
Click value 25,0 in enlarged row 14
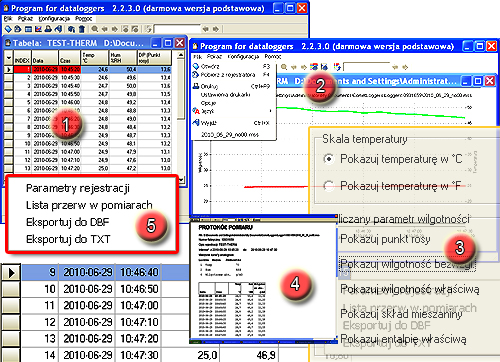pos(207,355)
